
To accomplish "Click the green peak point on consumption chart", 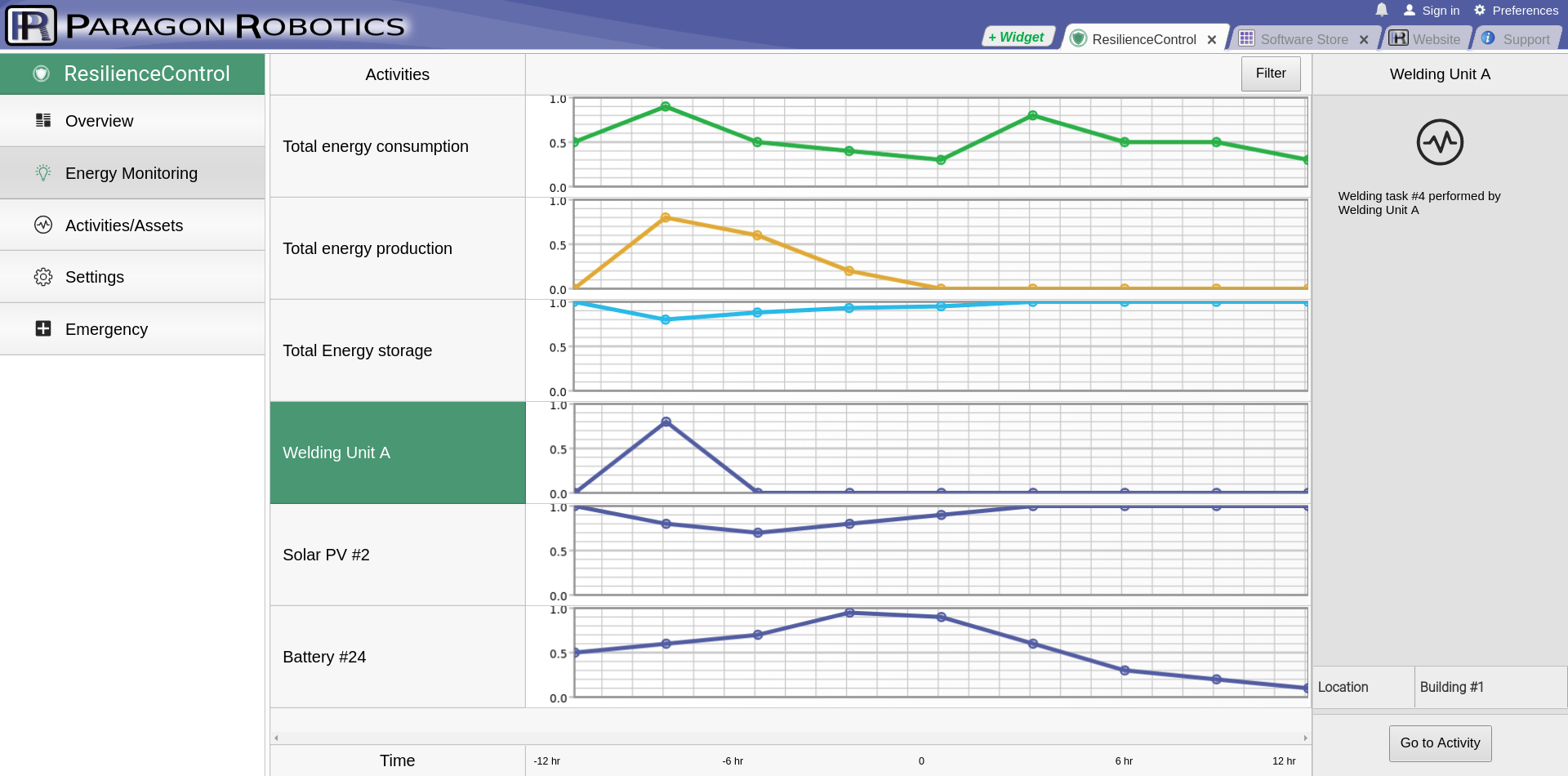I will point(666,106).
